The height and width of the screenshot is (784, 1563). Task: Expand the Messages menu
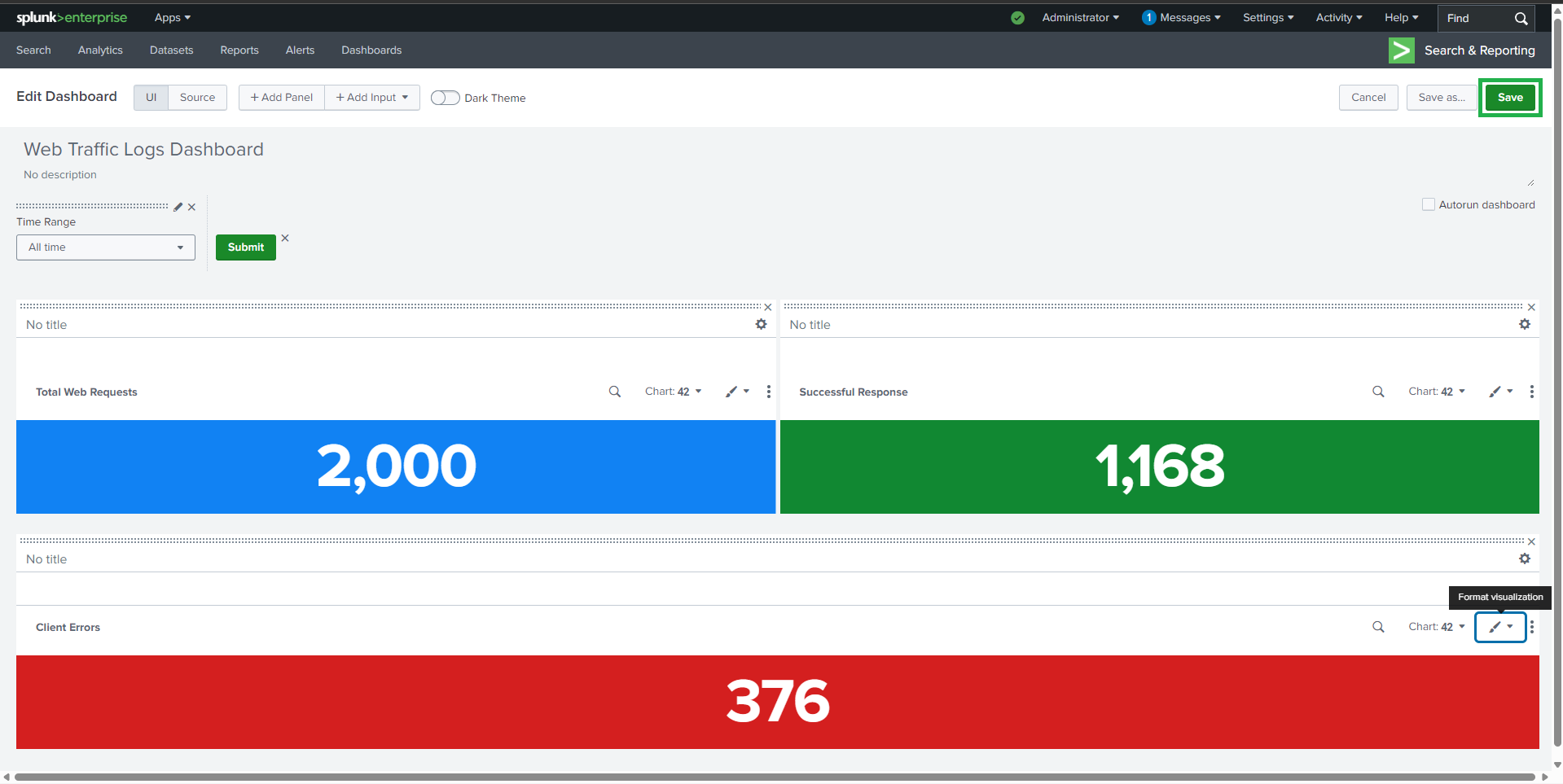[1189, 18]
